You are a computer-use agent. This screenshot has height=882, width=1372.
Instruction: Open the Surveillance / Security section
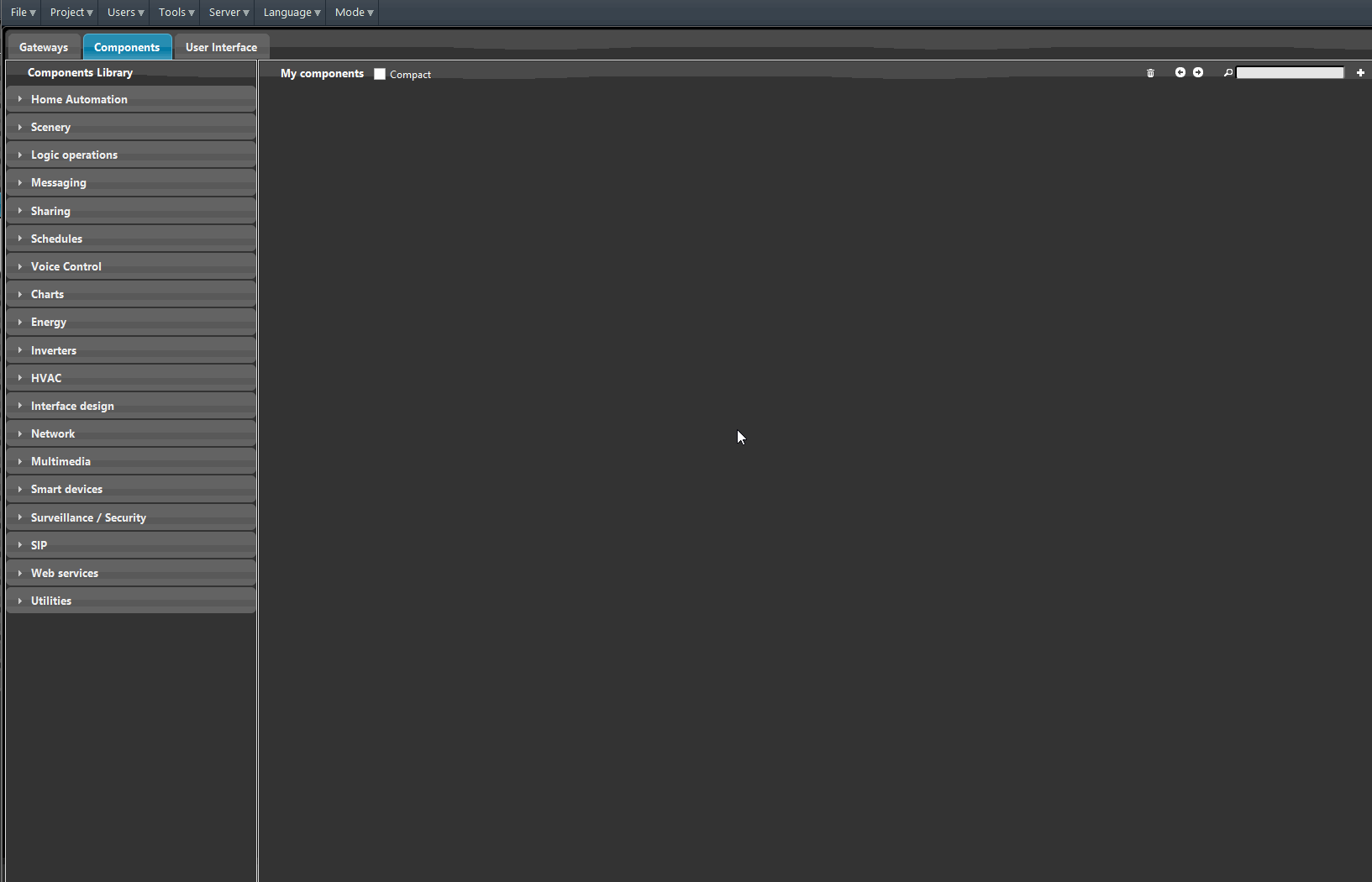pos(131,517)
